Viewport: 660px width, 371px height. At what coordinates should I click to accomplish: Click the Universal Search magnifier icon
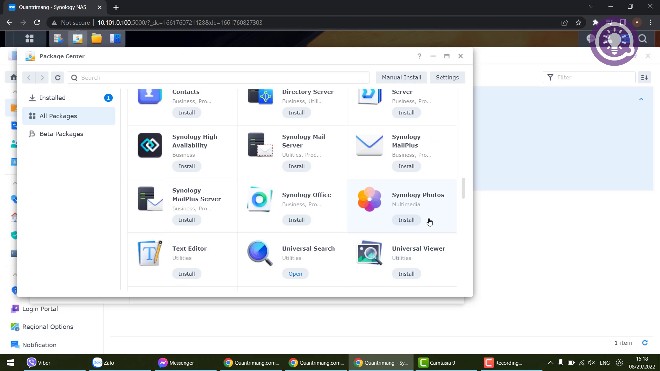[259, 253]
